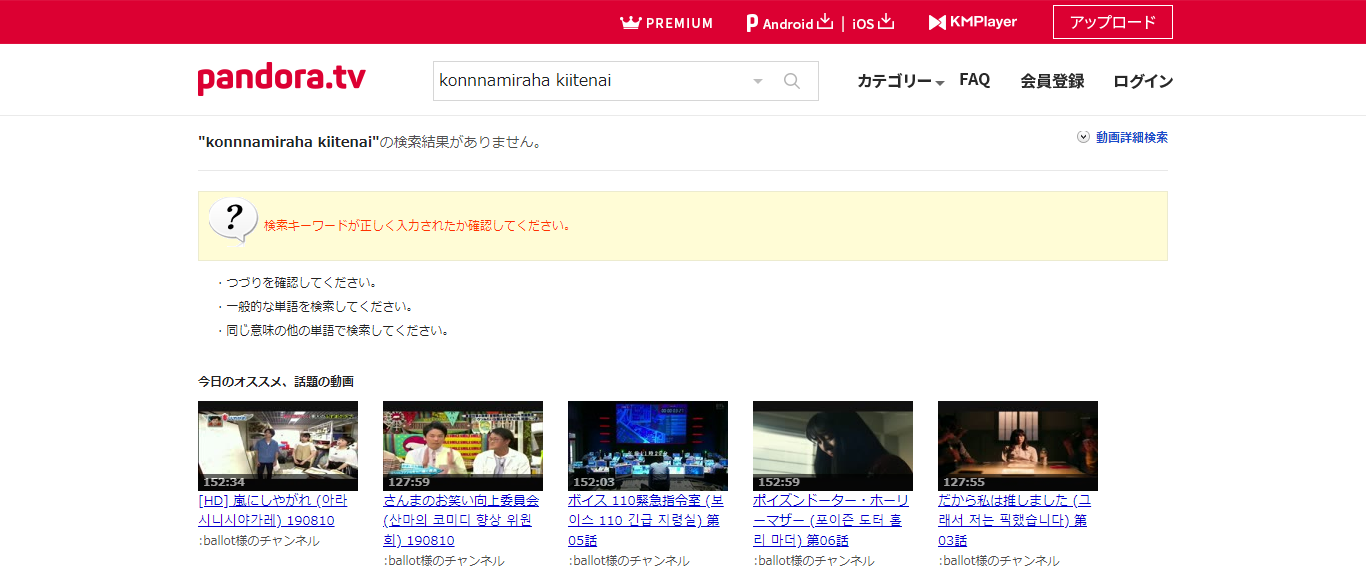Open the 嵐にしやがれ 190810 video thumbnail
Viewport: 1366px width, 576px height.
coord(278,446)
